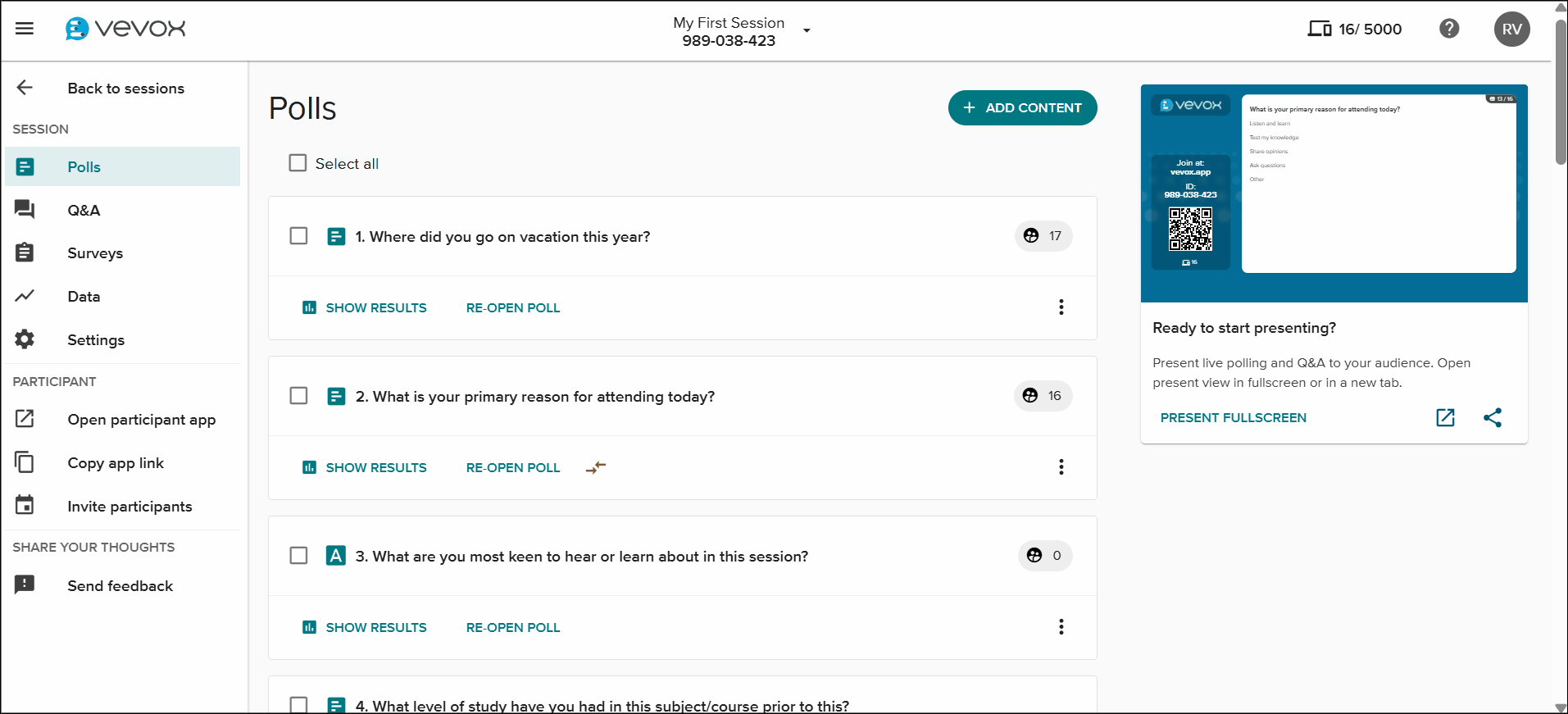Click the Add Content button

point(1022,108)
